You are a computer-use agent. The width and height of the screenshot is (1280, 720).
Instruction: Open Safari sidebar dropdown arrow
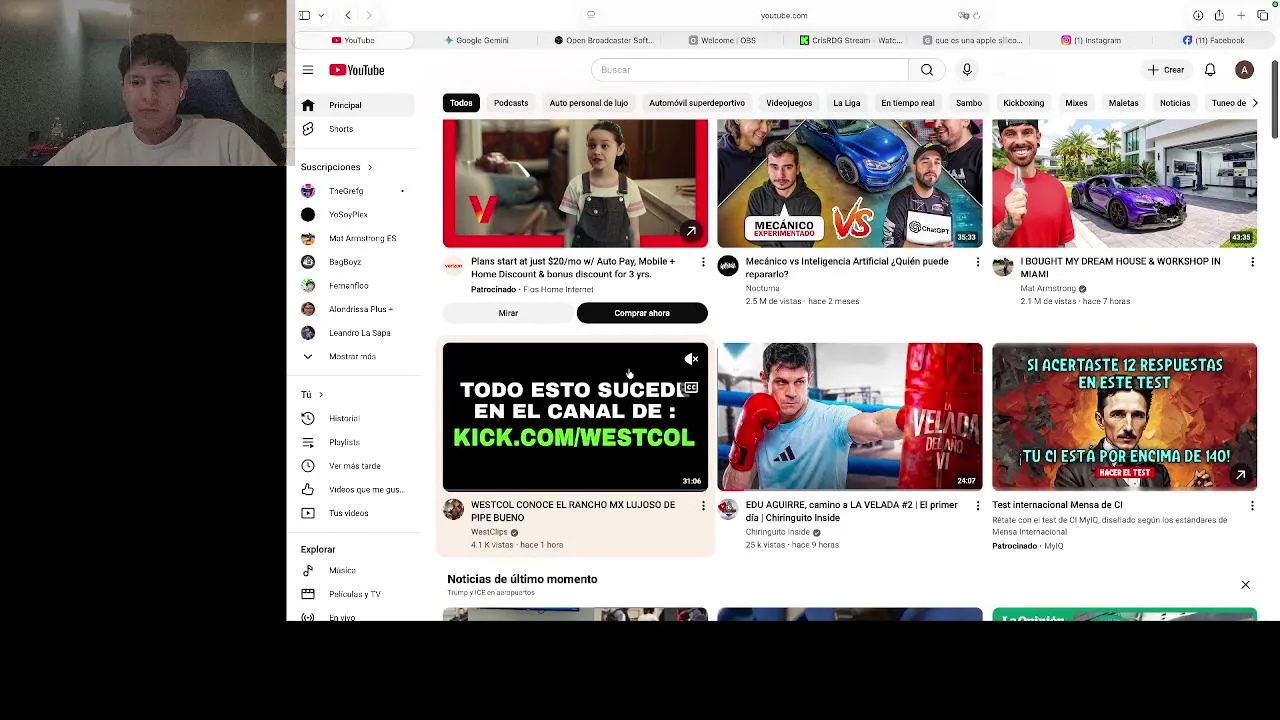(x=320, y=15)
